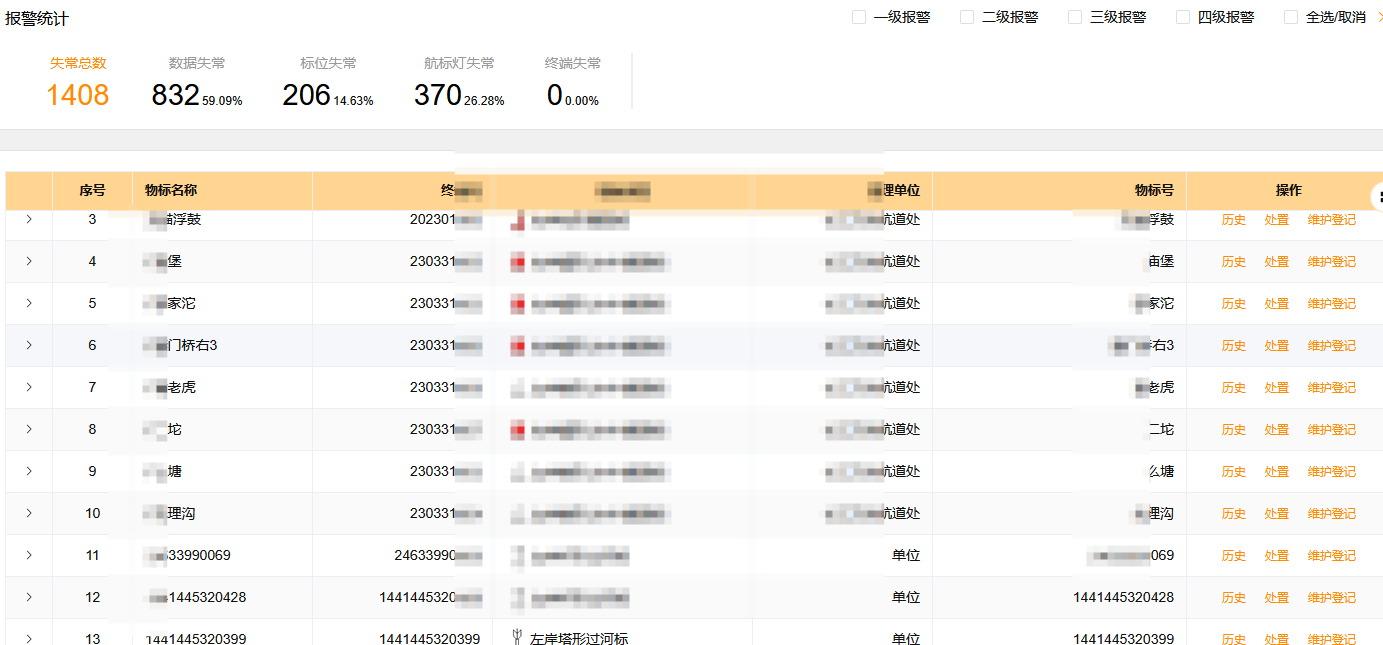1383x645 pixels.
Task: Expand row 7 with the chevron arrow
Action: (29, 387)
